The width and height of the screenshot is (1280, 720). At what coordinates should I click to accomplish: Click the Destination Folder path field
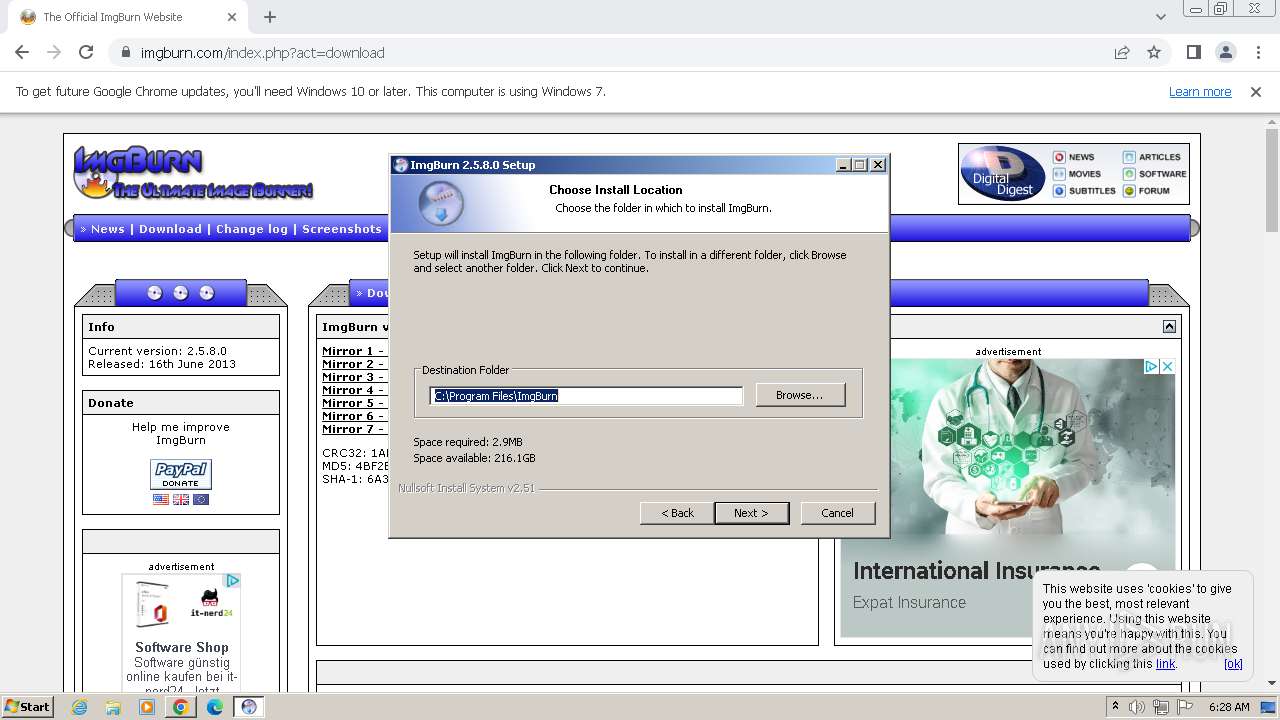(587, 396)
